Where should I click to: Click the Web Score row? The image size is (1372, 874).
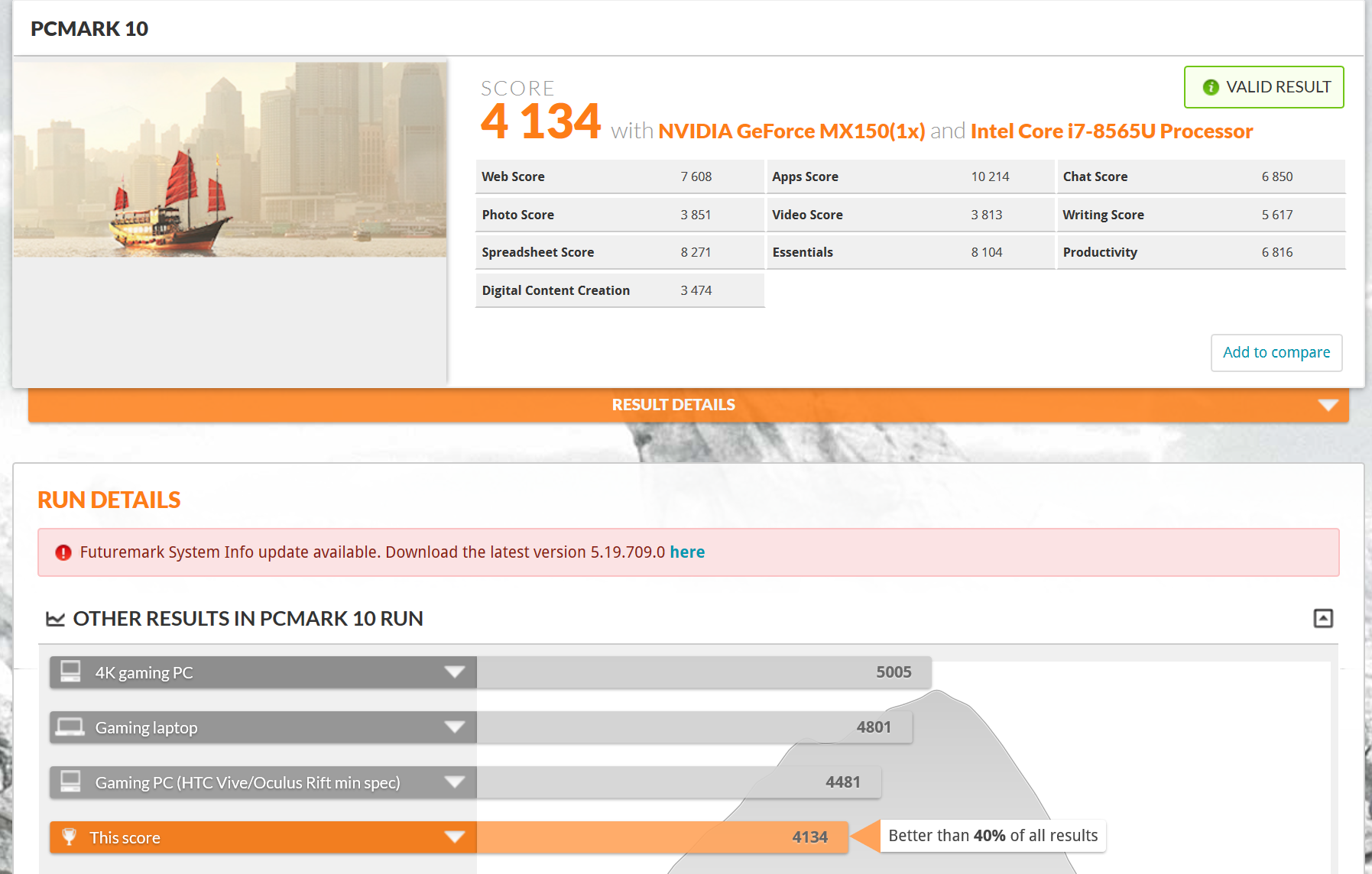pos(620,176)
